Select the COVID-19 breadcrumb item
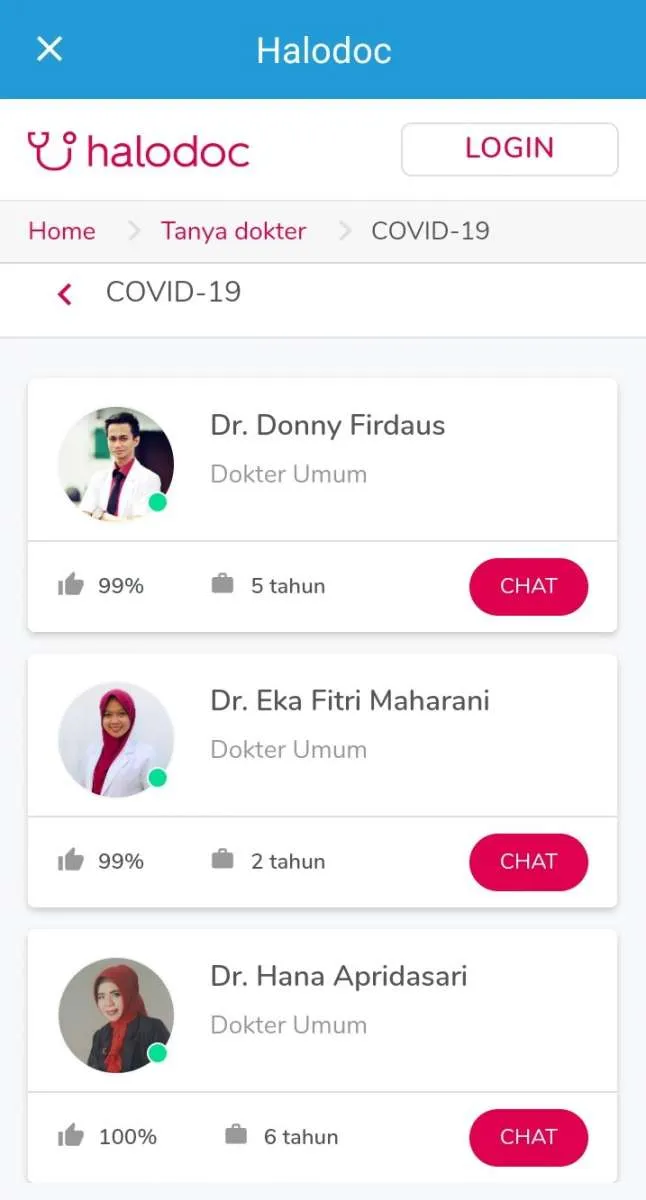Screen dimensions: 646x1200 430,231
